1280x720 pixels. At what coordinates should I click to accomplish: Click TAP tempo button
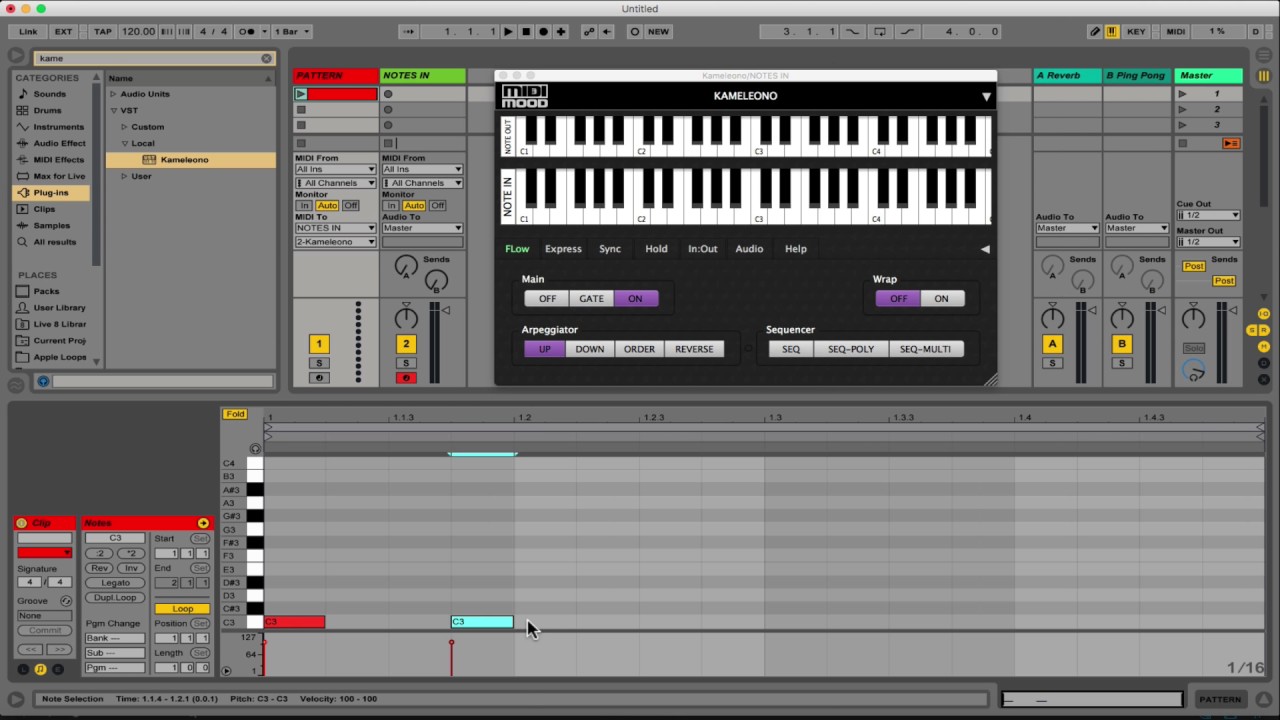pos(103,32)
